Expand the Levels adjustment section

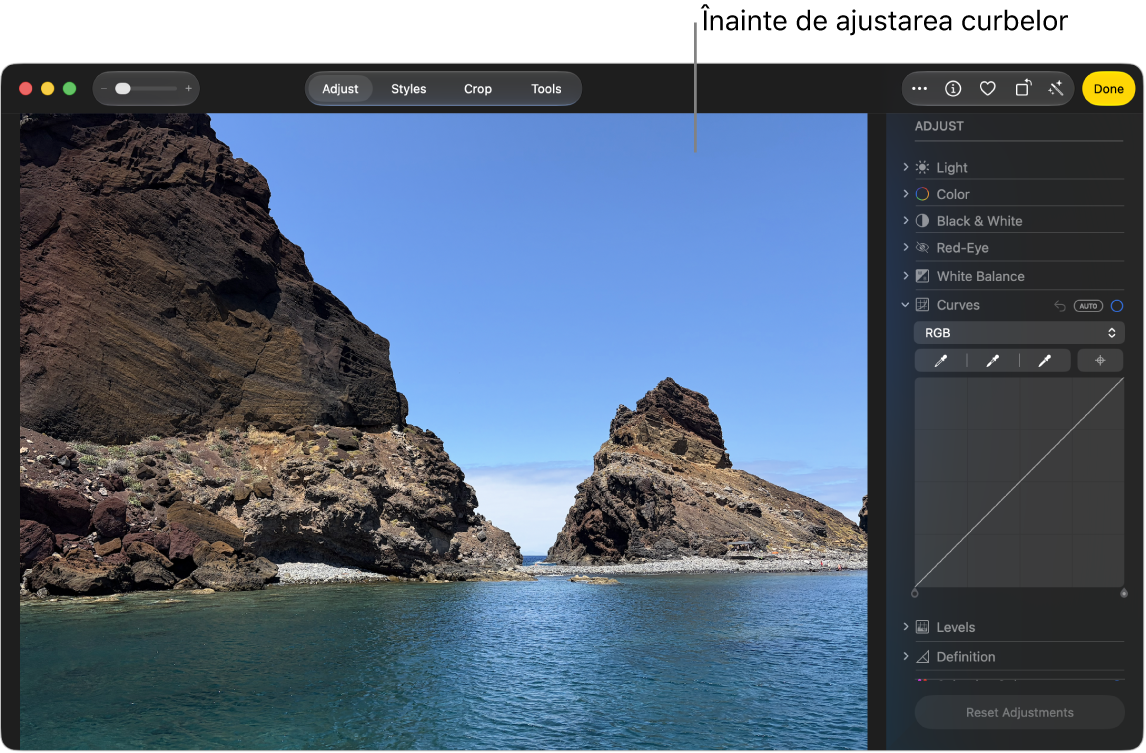tap(906, 627)
